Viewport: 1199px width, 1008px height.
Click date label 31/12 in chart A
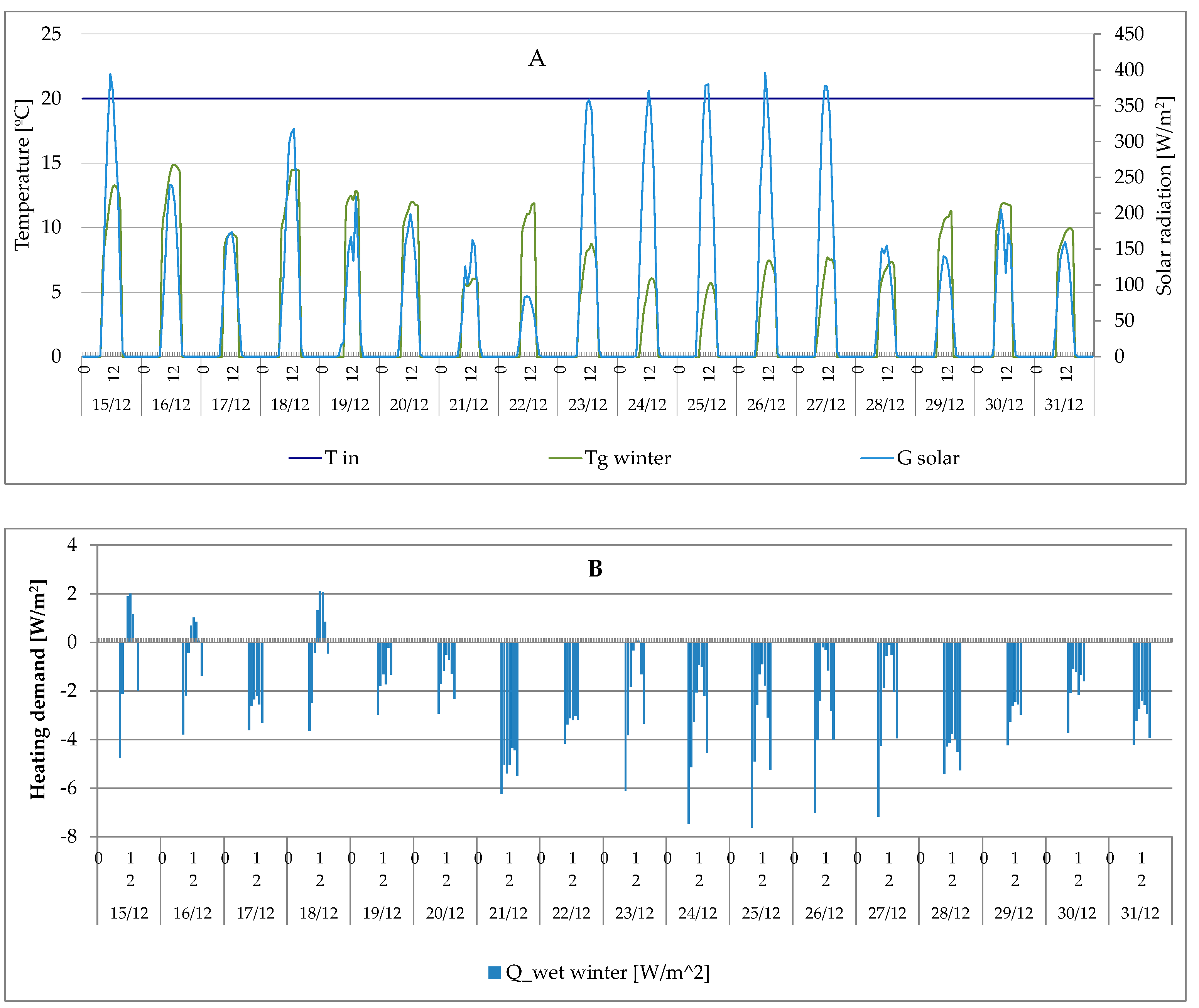(x=1064, y=405)
